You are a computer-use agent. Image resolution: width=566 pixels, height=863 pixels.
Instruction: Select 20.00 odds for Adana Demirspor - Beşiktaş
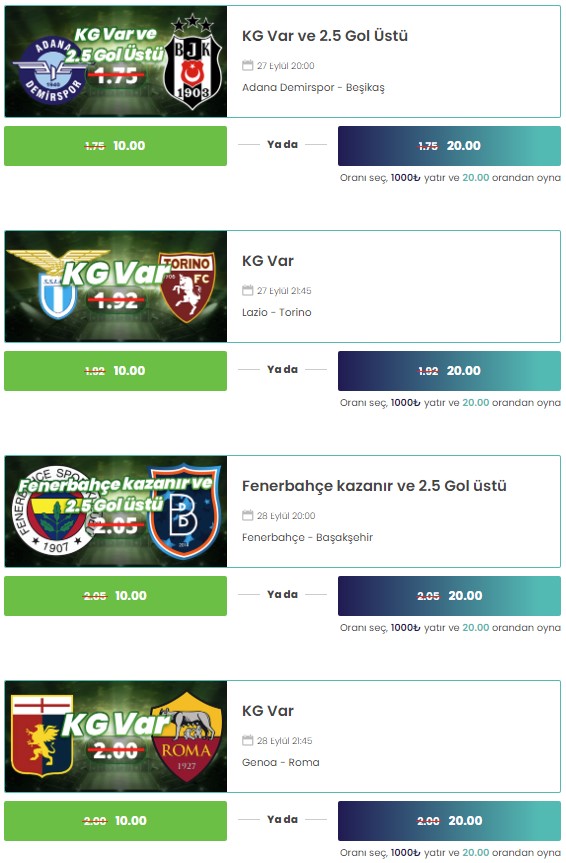pos(449,146)
